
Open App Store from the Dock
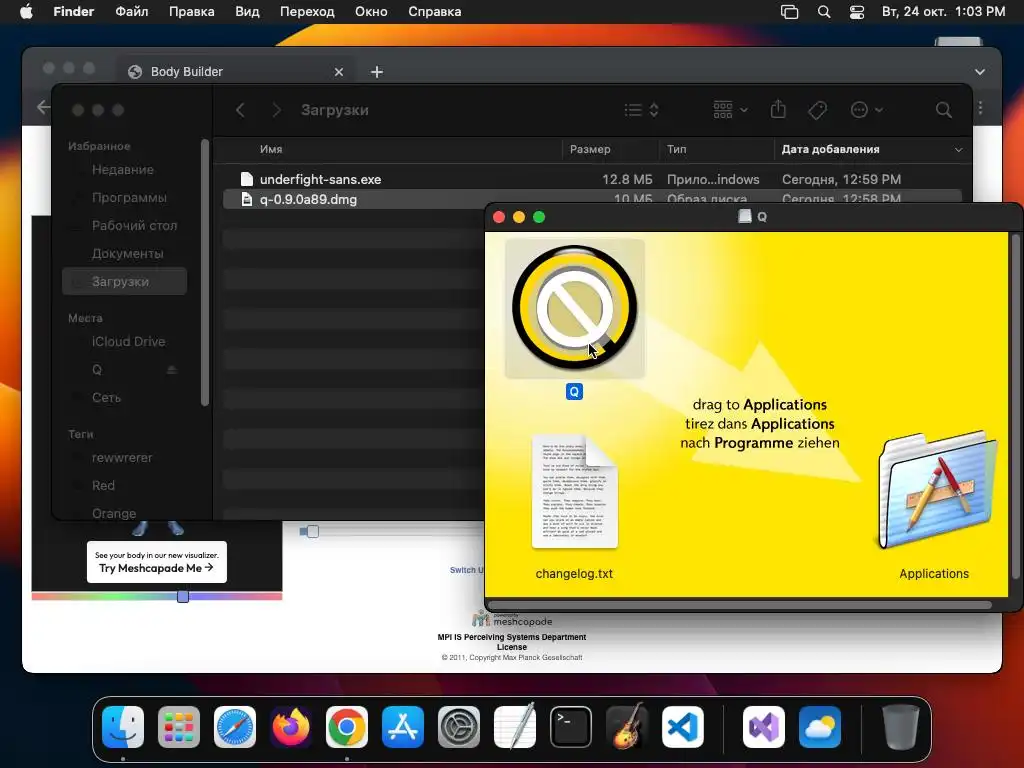pos(403,727)
